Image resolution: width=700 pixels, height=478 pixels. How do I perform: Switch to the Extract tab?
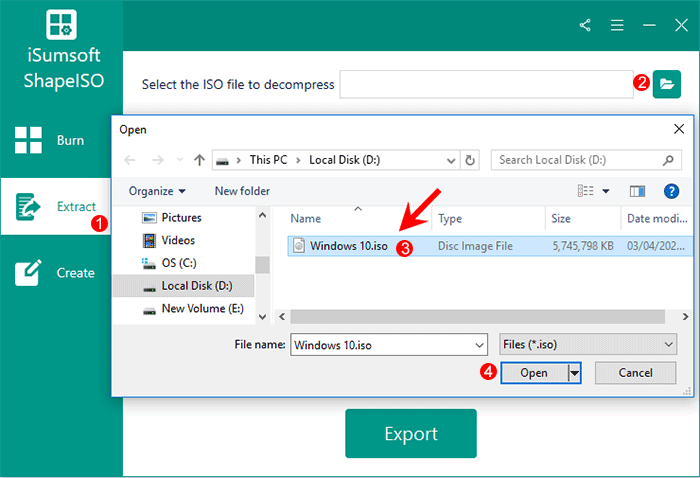coord(56,207)
